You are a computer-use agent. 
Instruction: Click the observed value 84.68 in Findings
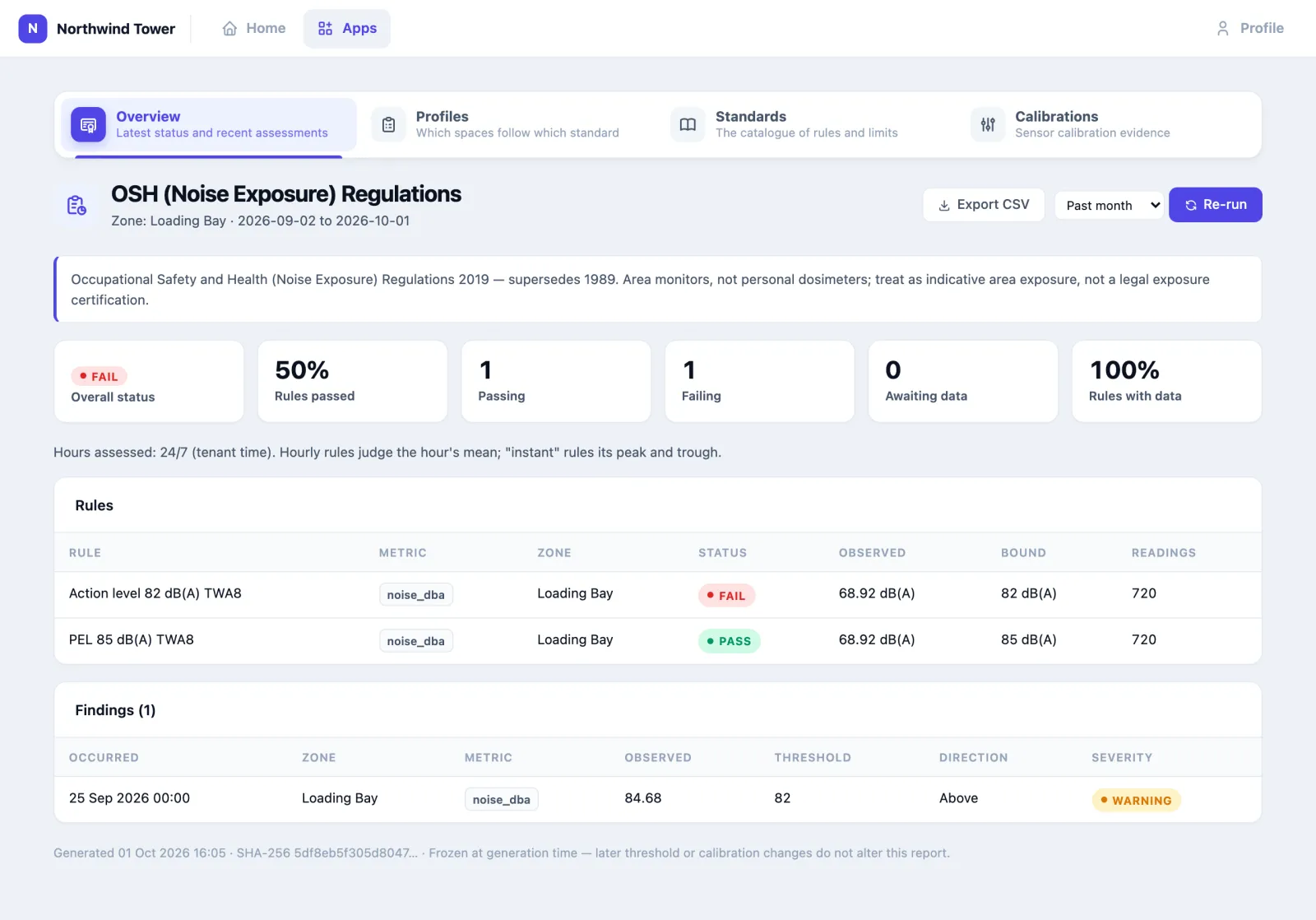pos(643,798)
